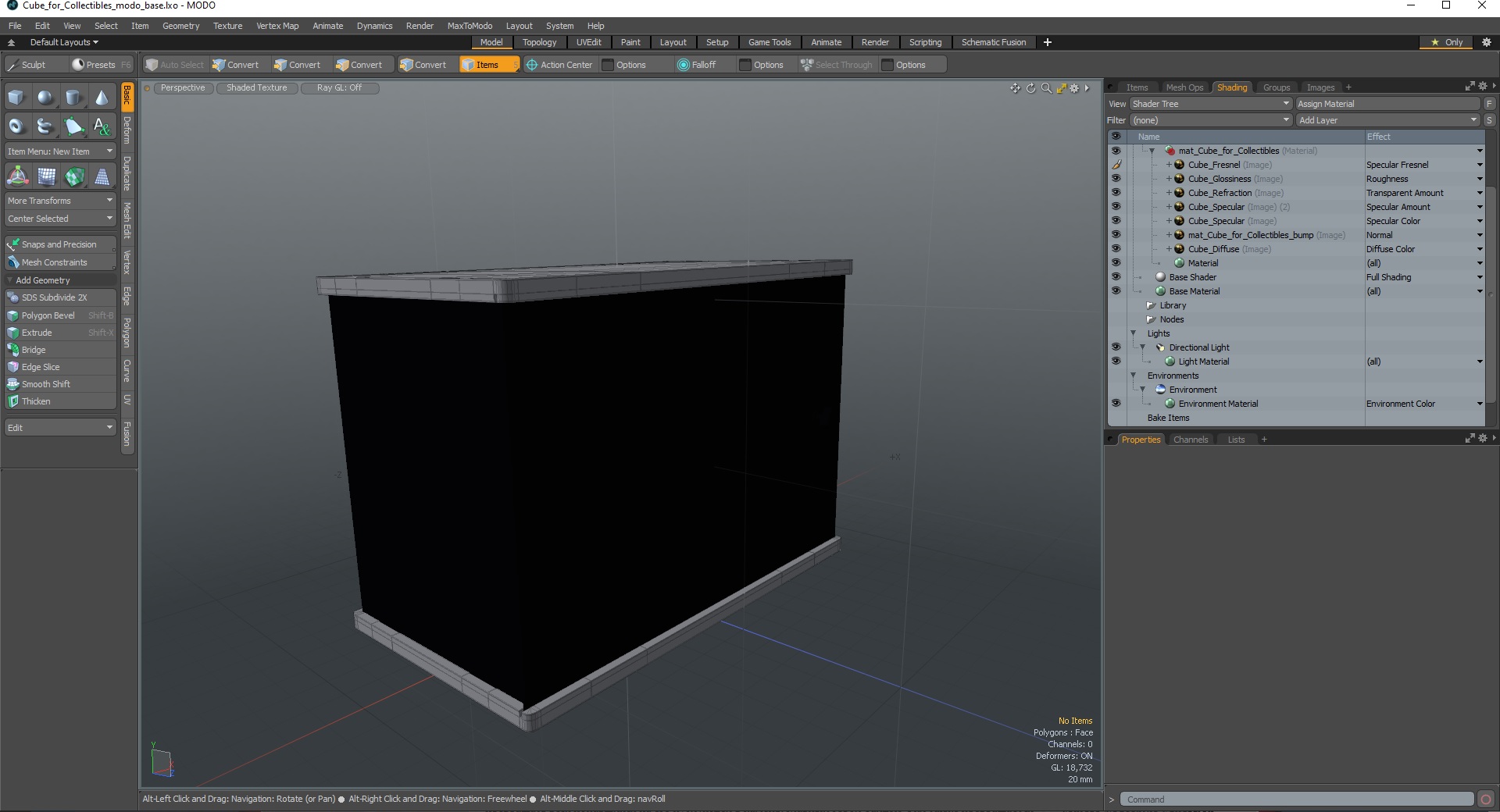Viewport: 1500px width, 812px height.
Task: Toggle visibility of Environment Material
Action: tap(1116, 404)
